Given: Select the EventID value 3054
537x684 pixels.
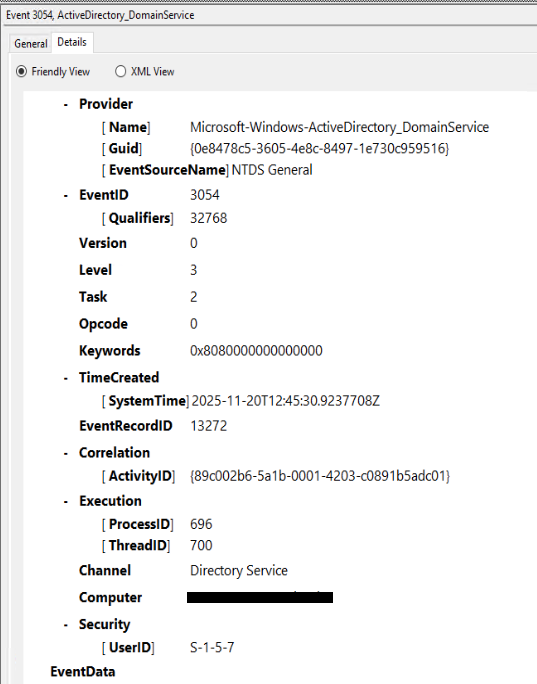Looking at the screenshot, I should click(205, 195).
